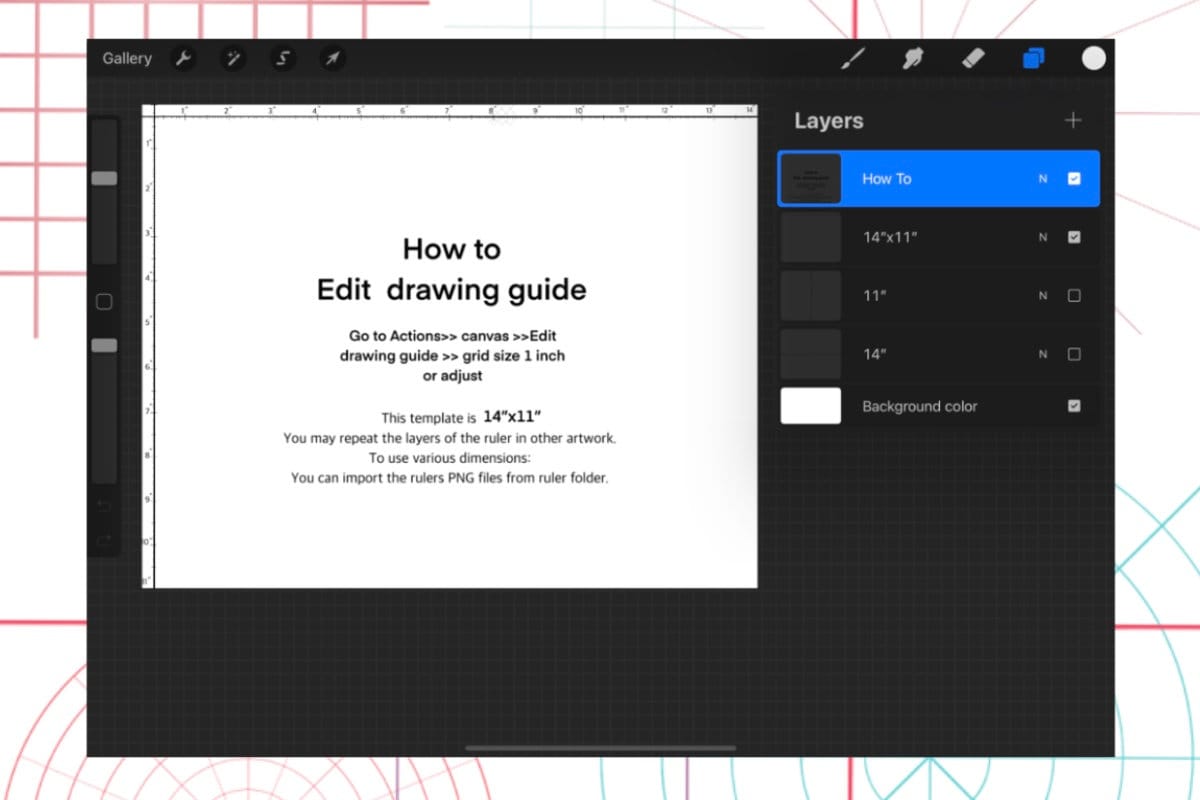
Task: Click the 11" layer thumbnail
Action: click(811, 296)
